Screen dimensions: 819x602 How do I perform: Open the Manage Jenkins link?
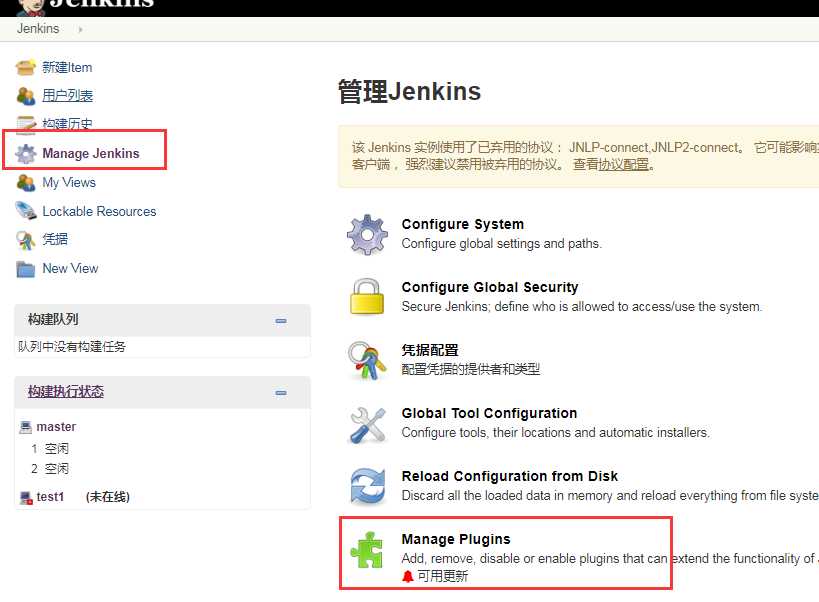[91, 154]
